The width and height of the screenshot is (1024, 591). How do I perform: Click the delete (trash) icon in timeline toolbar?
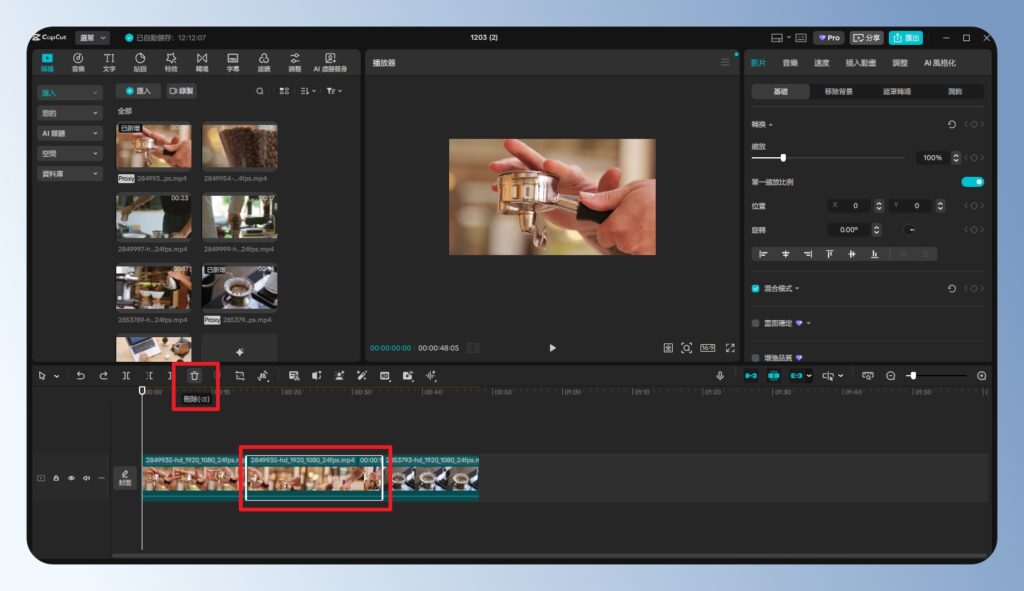(x=194, y=375)
